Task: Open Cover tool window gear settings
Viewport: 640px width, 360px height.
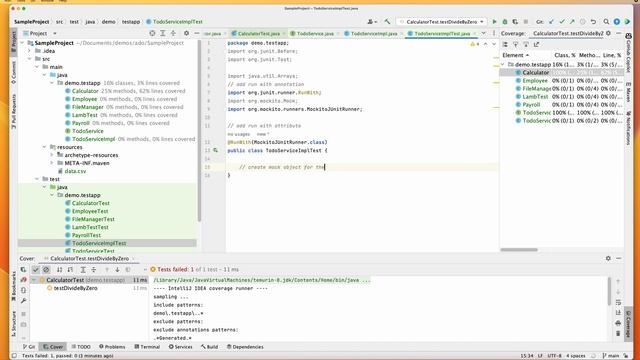Action: [x=608, y=258]
